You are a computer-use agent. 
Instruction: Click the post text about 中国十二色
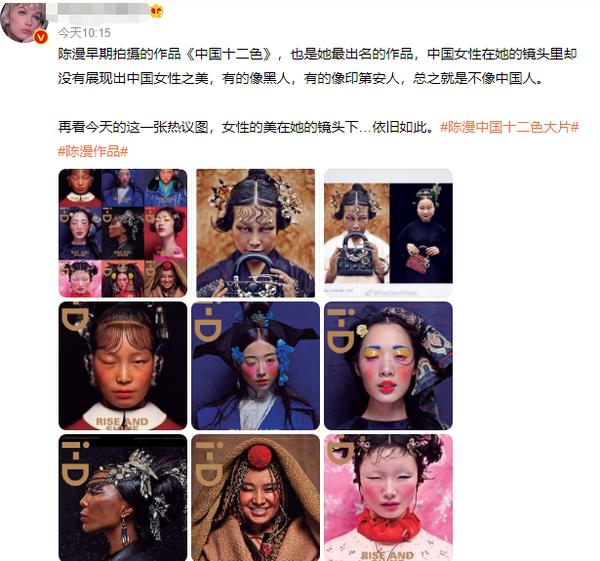click(x=317, y=66)
